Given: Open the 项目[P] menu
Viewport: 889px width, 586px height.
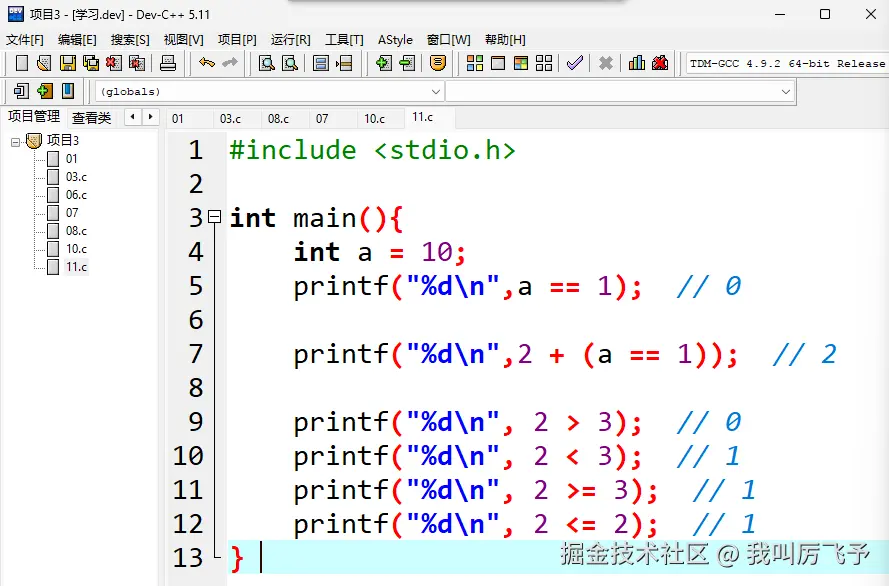Looking at the screenshot, I should [237, 40].
